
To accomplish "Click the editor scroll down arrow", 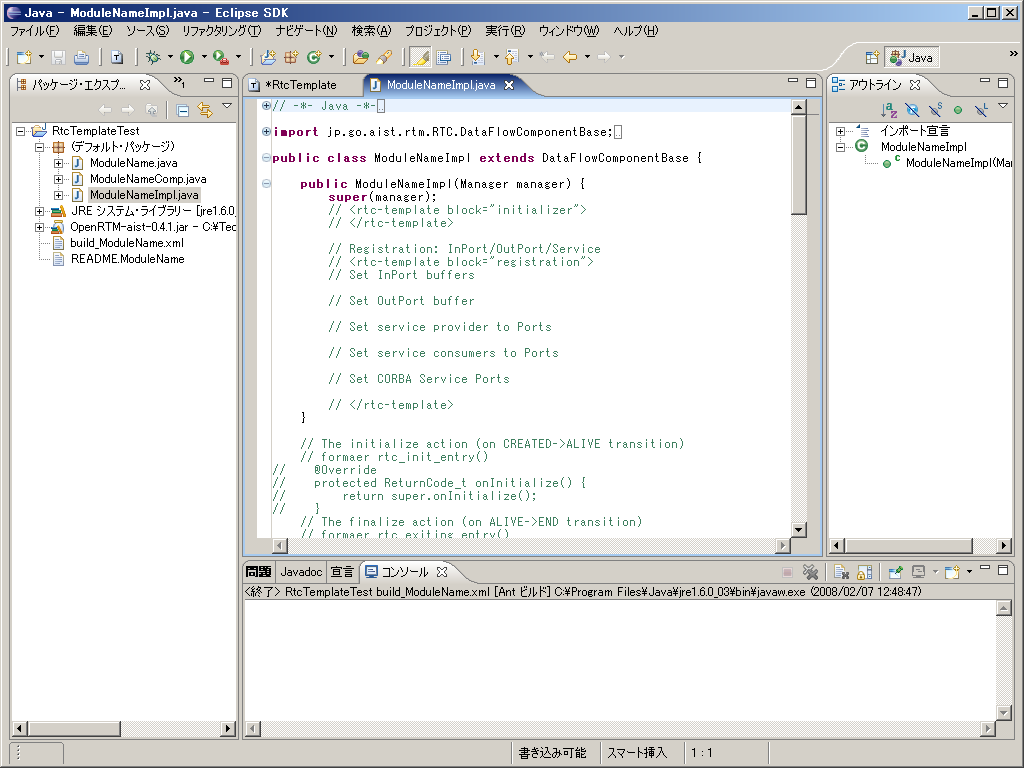I will pos(799,530).
